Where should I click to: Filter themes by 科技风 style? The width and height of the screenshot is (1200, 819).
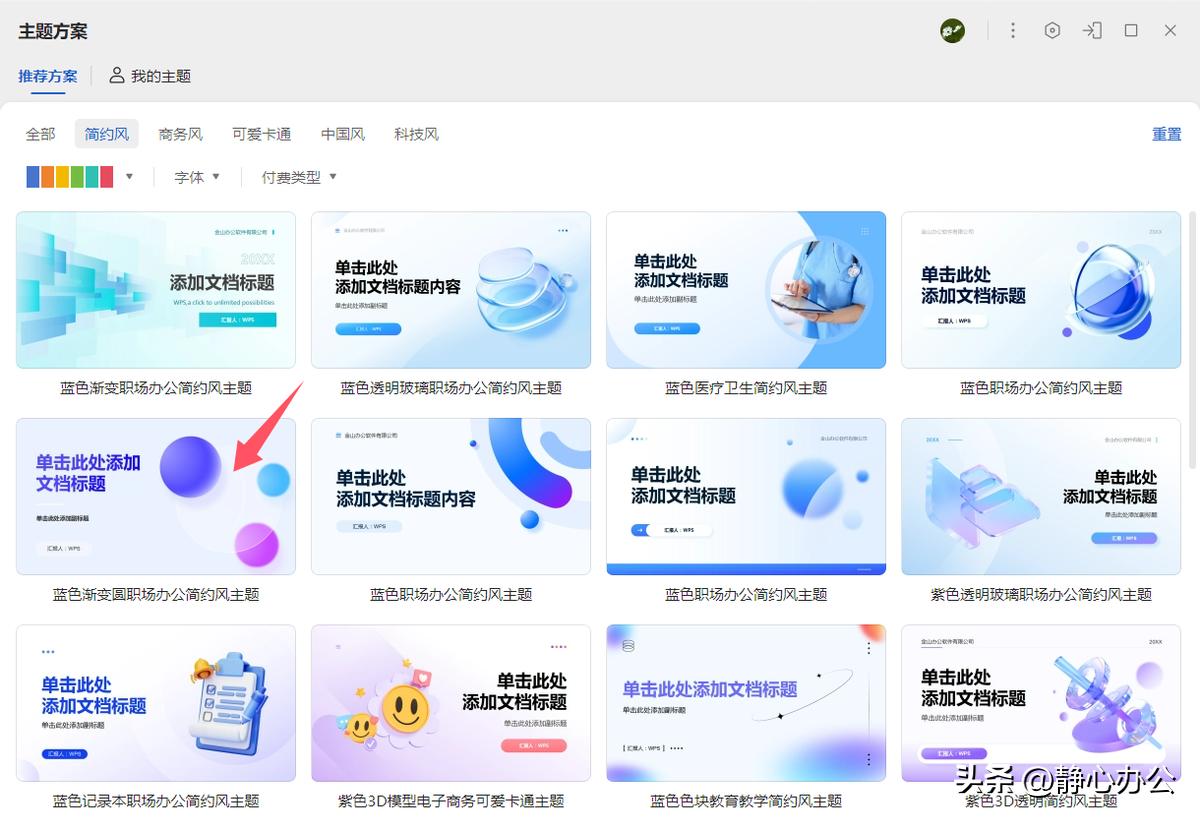pos(416,134)
